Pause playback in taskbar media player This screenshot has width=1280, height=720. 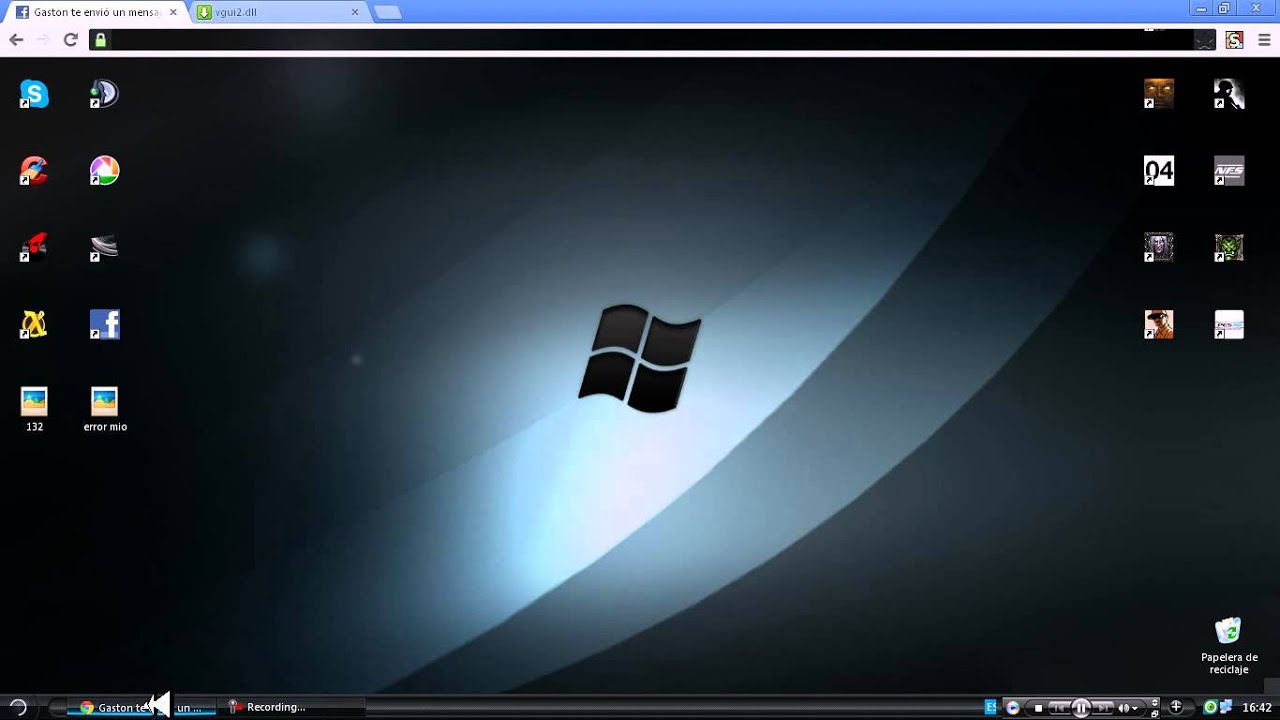click(x=1081, y=708)
